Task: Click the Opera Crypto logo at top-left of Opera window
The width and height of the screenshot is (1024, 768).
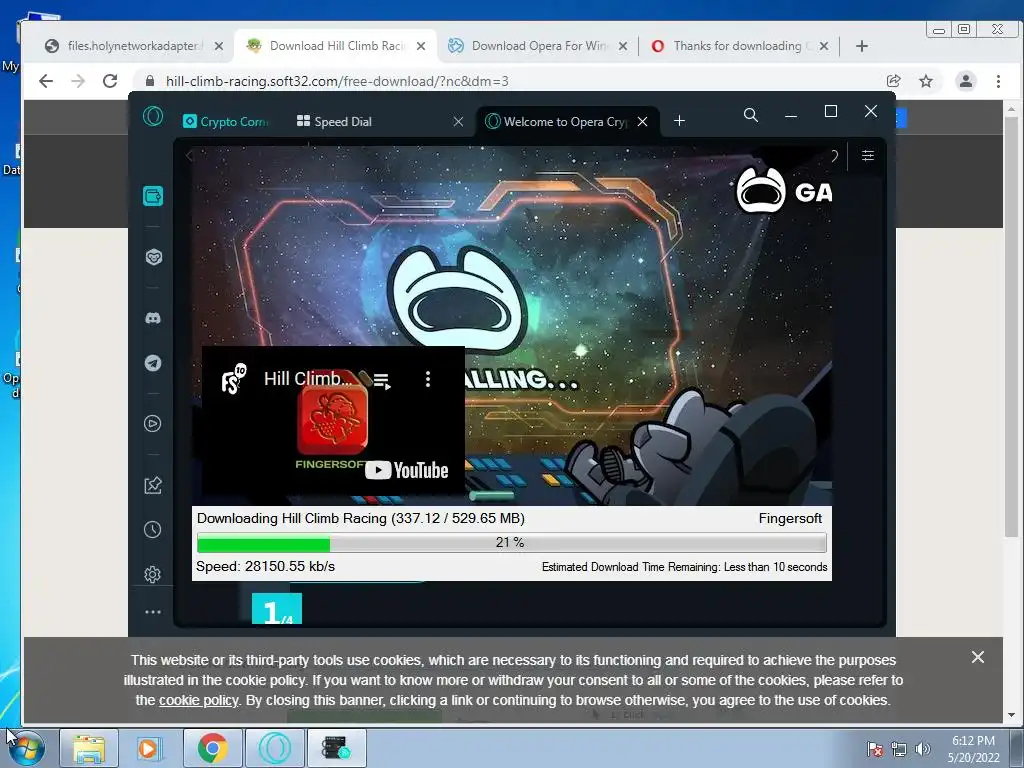Action: [x=153, y=116]
